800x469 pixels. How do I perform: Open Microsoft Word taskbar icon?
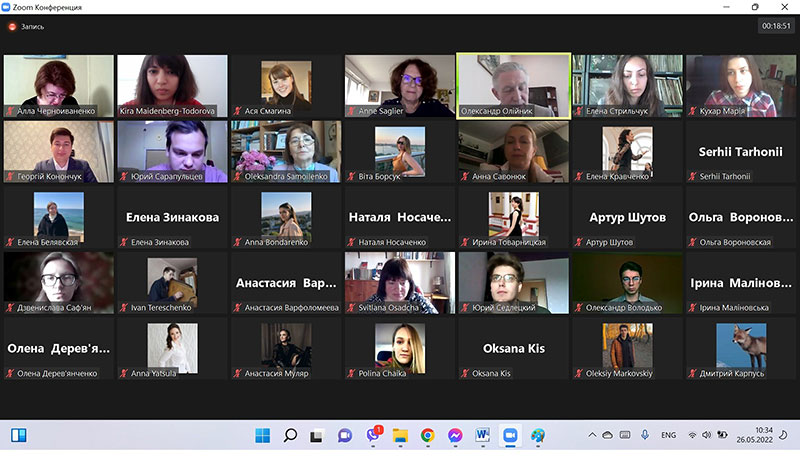pyautogui.click(x=482, y=435)
